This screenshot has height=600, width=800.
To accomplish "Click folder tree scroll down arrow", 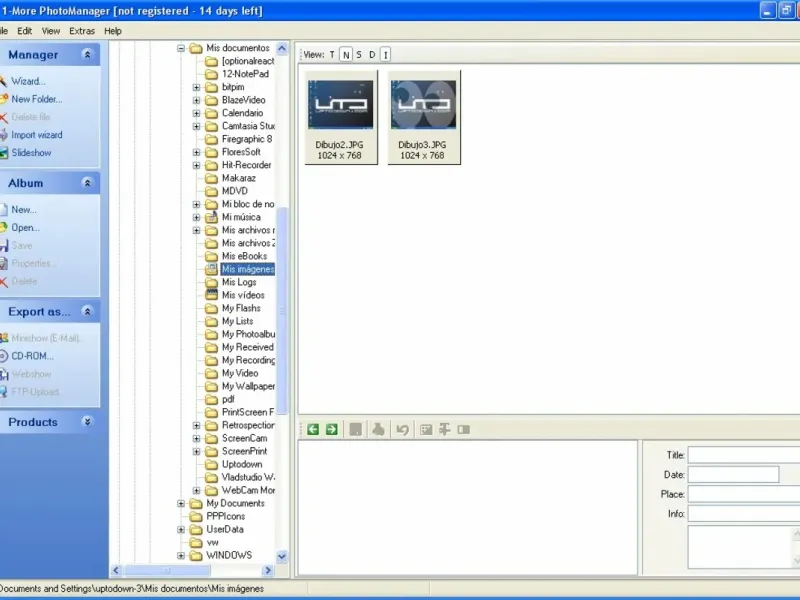I will [x=282, y=556].
